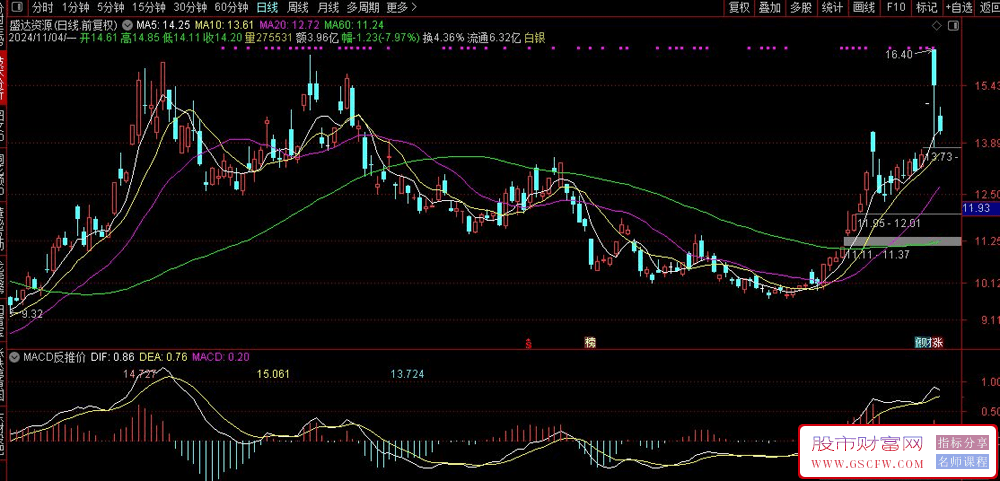Add stock with +自选 button
Viewport: 1000px width, 481px height.
[959, 8]
